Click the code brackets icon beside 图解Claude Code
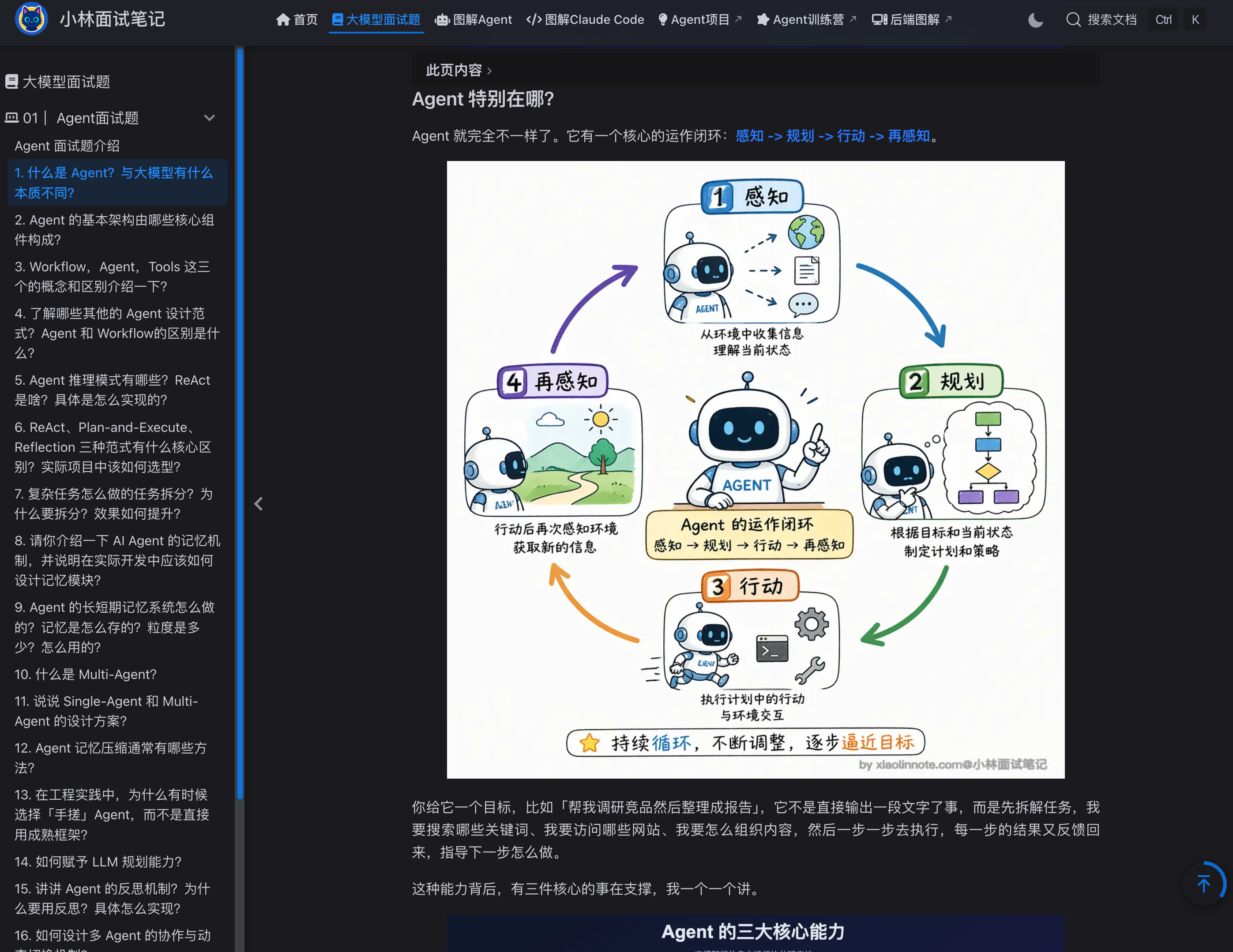This screenshot has height=952, width=1233. coord(534,20)
